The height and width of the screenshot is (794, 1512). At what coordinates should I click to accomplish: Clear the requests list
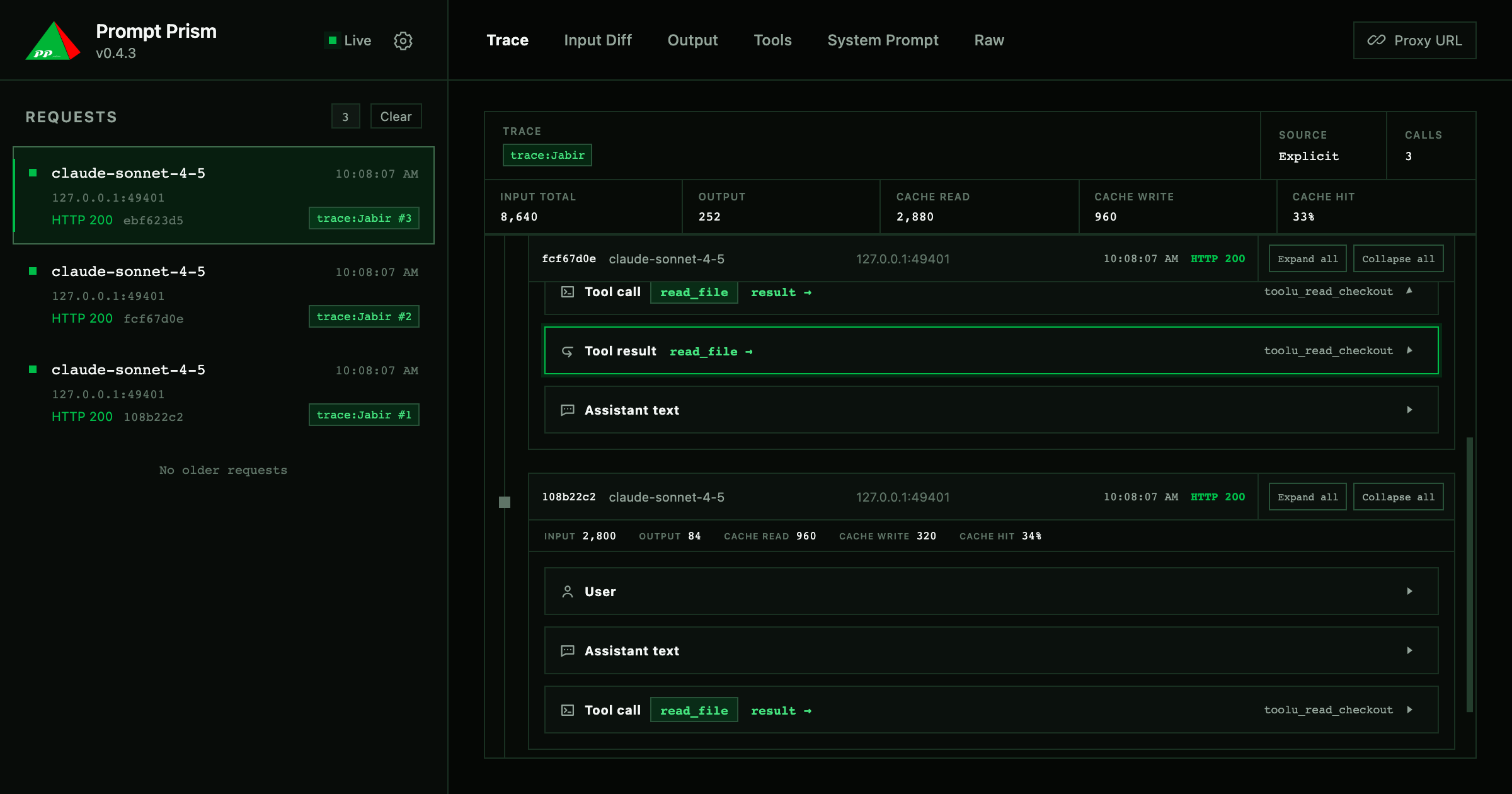tap(396, 117)
